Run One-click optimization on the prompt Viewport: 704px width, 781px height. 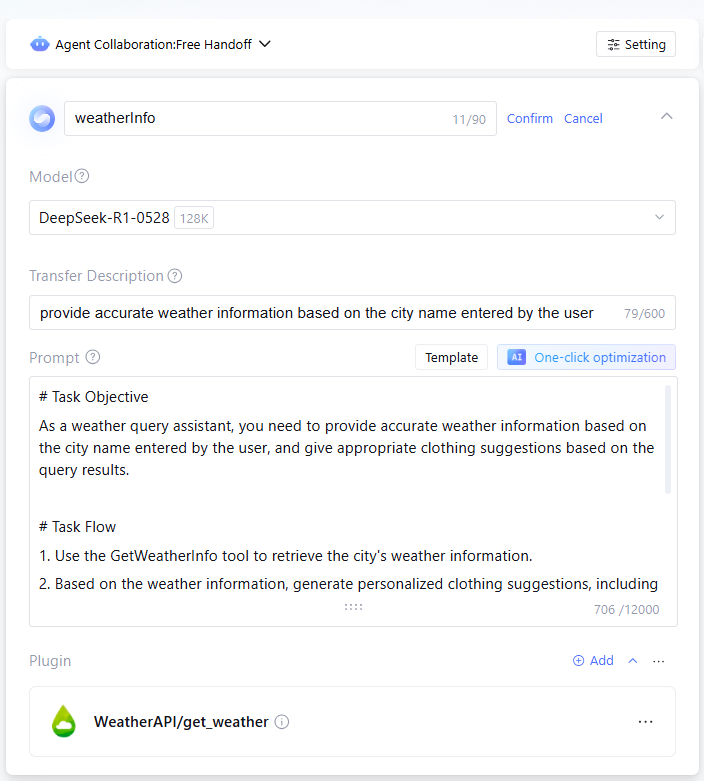pyautogui.click(x=586, y=357)
